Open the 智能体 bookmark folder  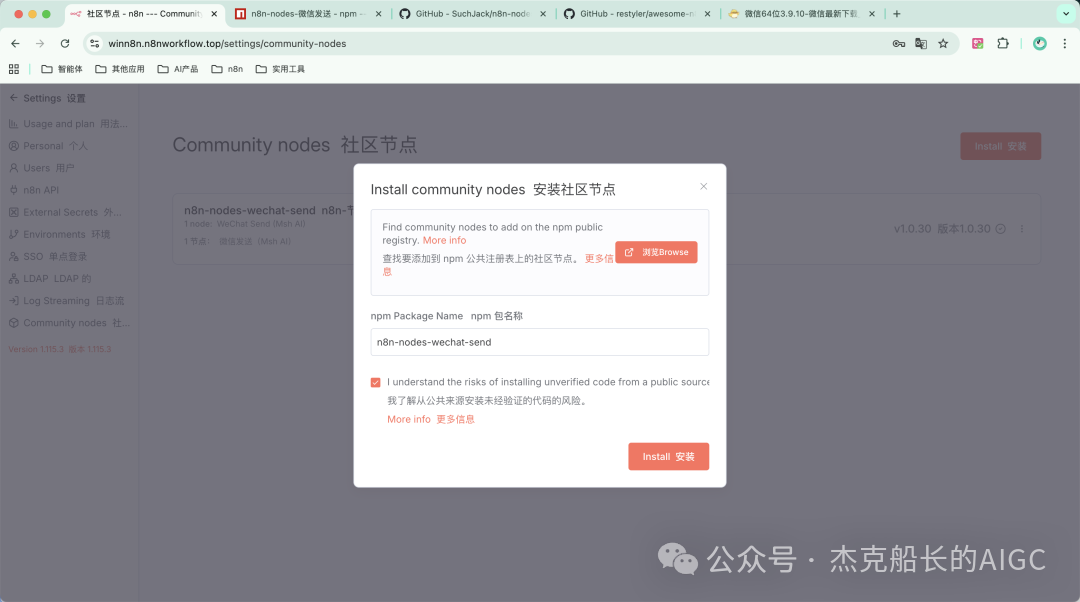62,69
